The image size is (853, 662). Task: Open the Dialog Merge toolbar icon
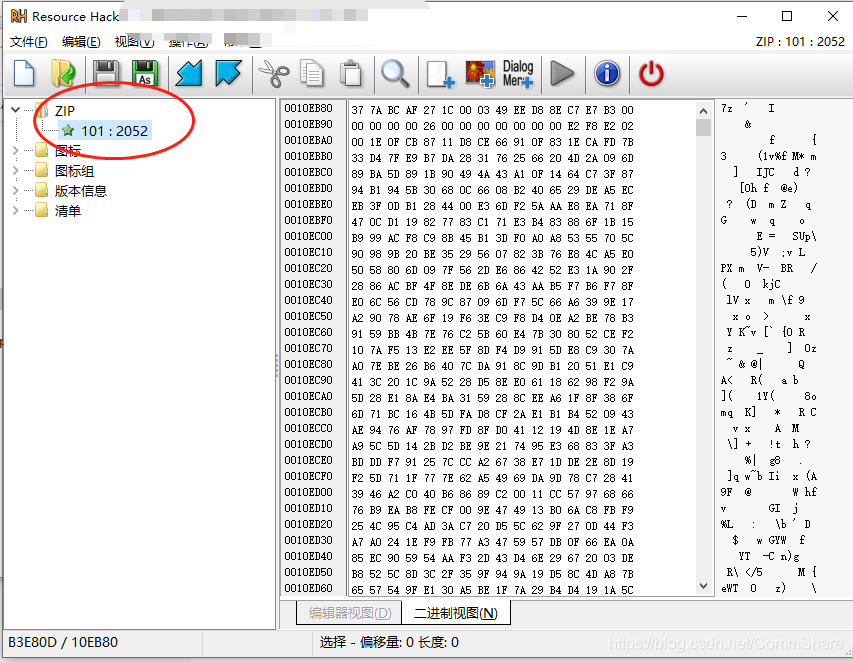click(518, 73)
